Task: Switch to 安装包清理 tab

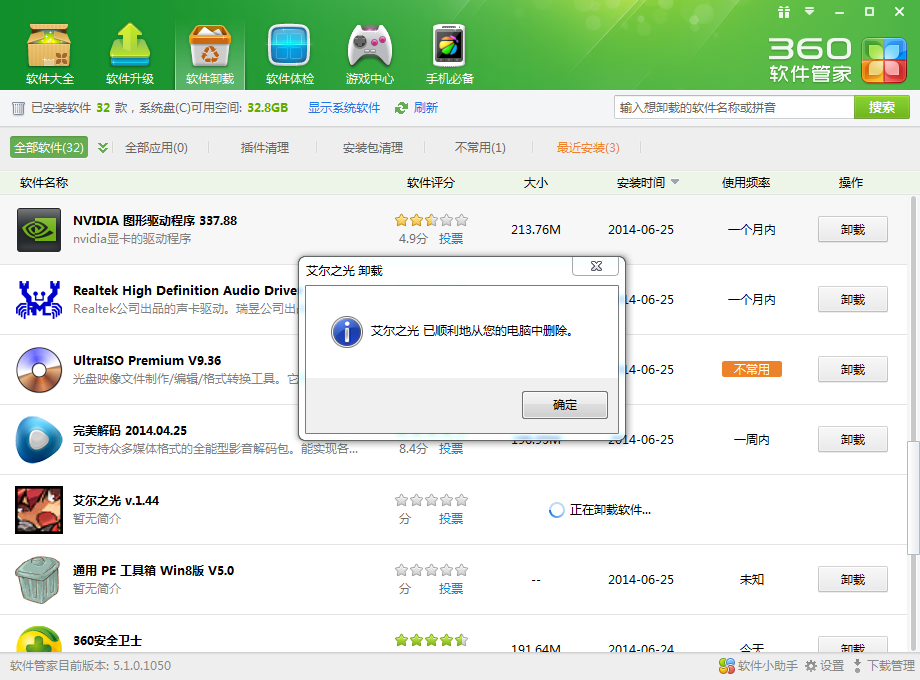Action: pos(373,148)
